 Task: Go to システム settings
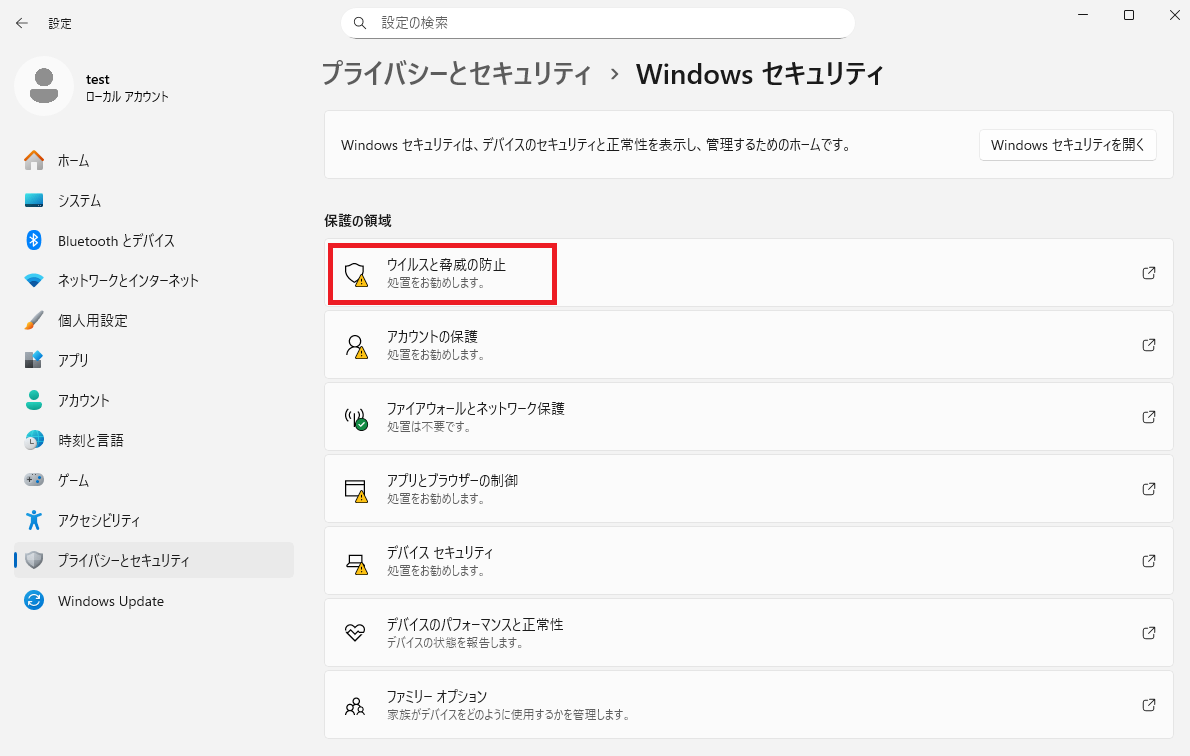click(154, 200)
